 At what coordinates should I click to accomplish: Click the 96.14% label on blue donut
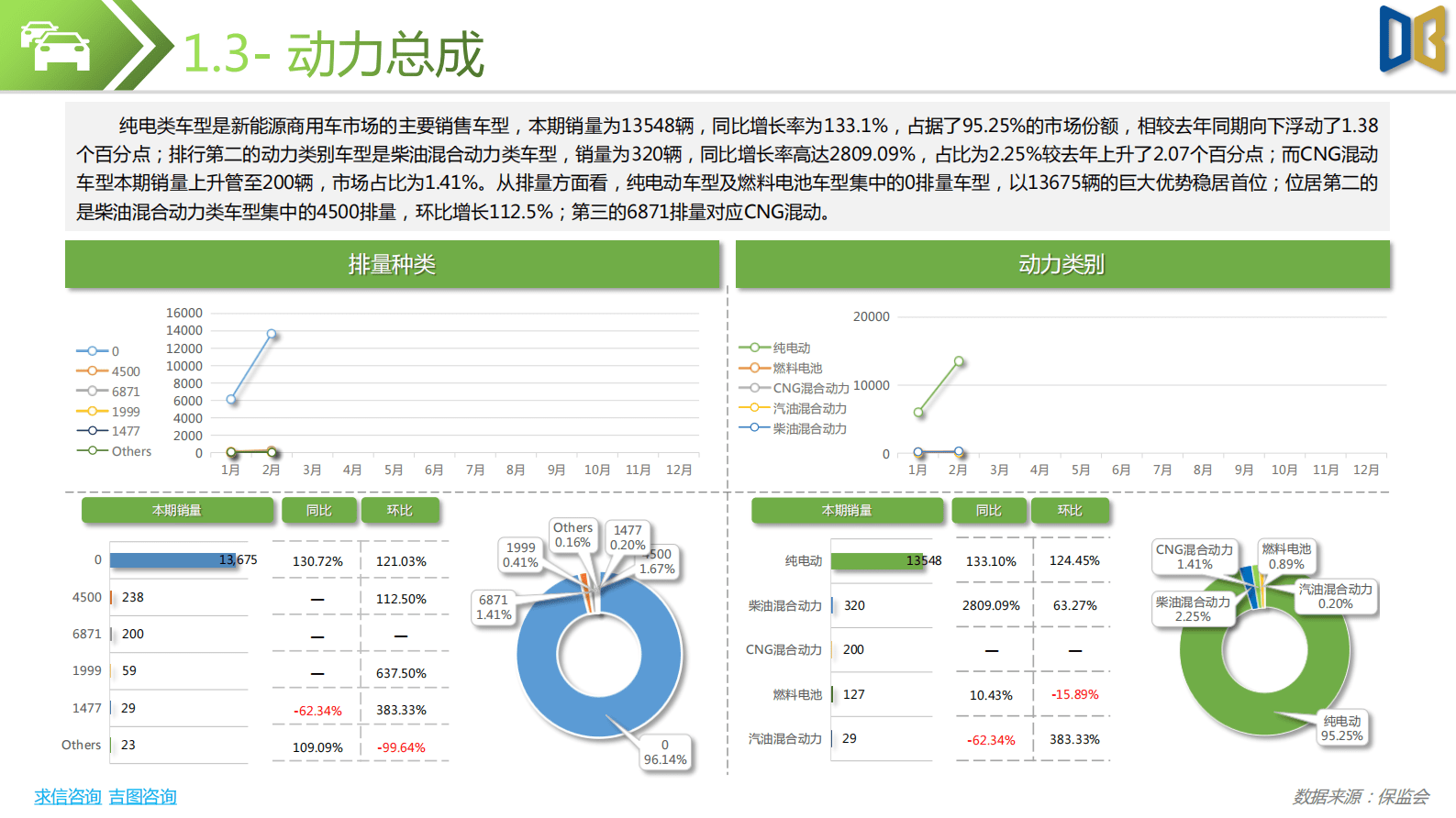(x=665, y=752)
